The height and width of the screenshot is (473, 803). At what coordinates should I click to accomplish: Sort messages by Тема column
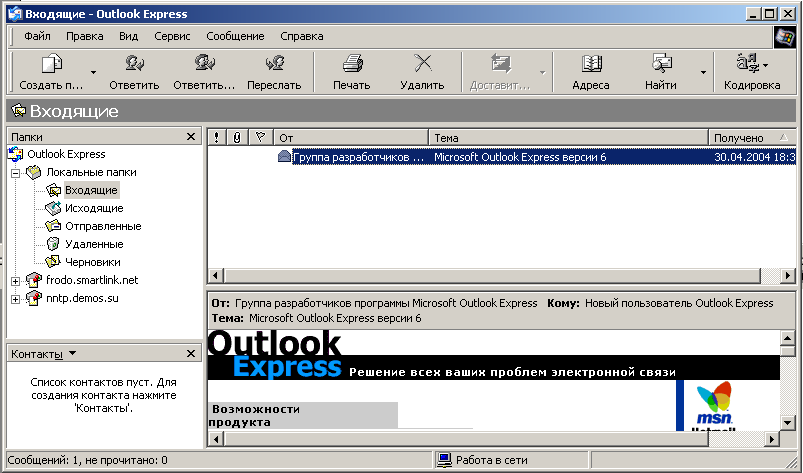568,137
